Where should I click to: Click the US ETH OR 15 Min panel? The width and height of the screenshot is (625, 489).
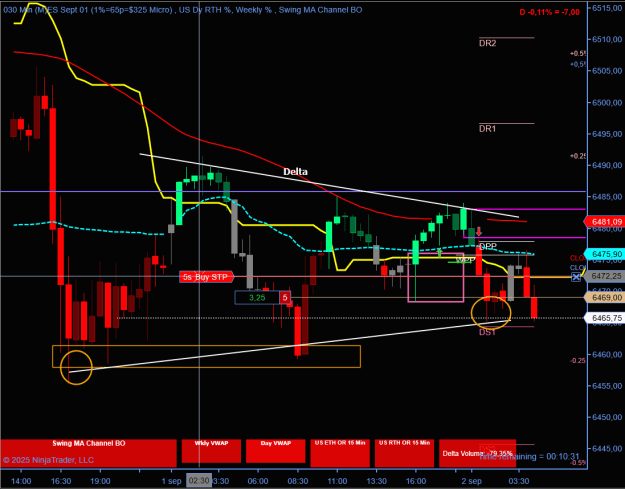coord(340,453)
